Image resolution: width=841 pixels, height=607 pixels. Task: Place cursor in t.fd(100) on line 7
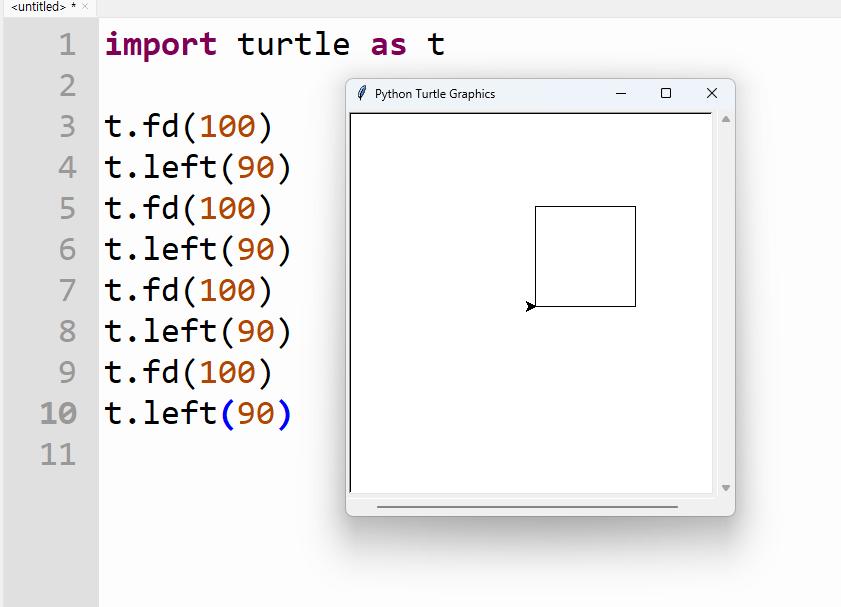(x=188, y=290)
